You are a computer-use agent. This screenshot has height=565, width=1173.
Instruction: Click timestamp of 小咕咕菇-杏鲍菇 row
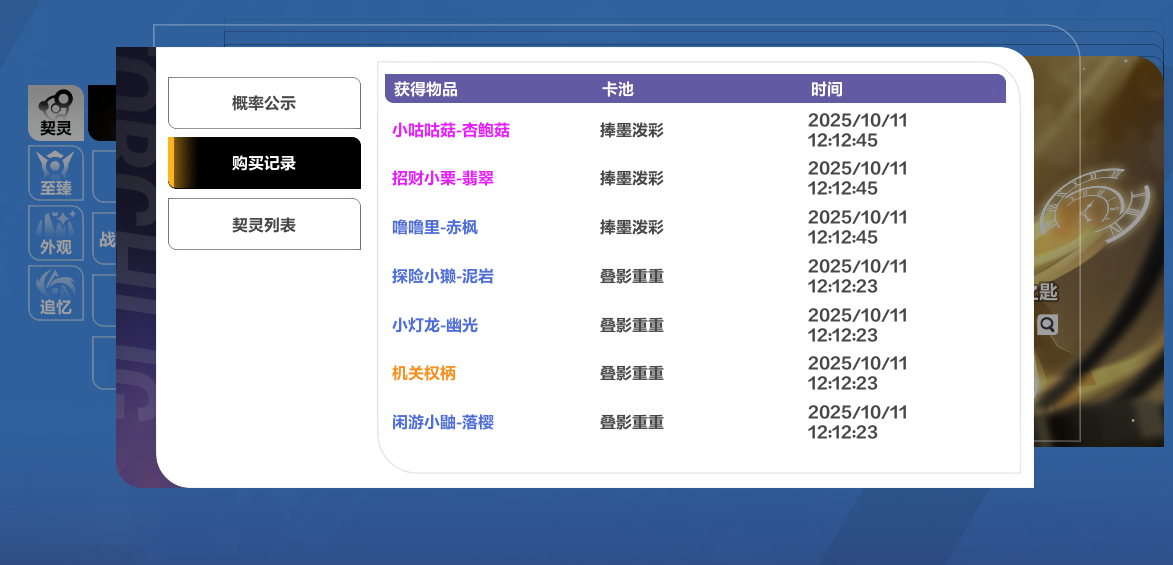(857, 130)
